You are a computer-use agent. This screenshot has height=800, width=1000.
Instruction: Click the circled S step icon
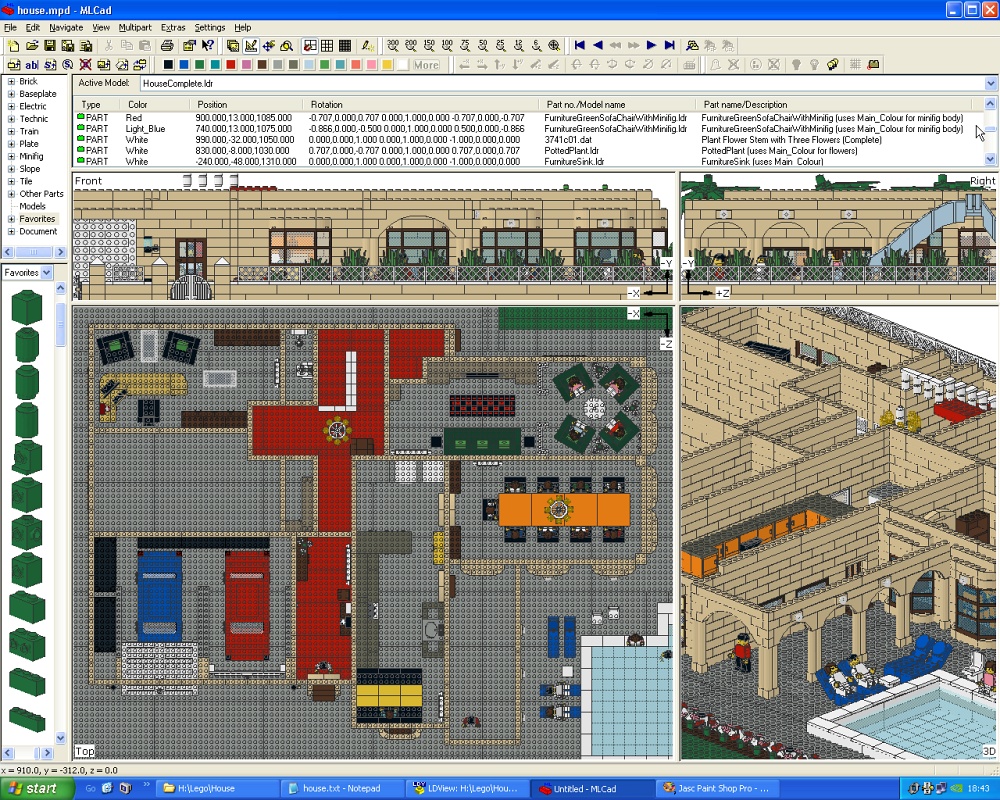pyautogui.click(x=68, y=64)
